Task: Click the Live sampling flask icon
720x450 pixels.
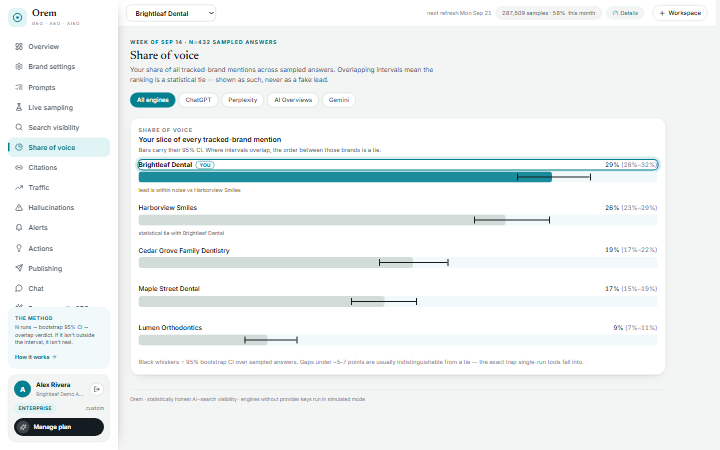Action: (x=19, y=107)
